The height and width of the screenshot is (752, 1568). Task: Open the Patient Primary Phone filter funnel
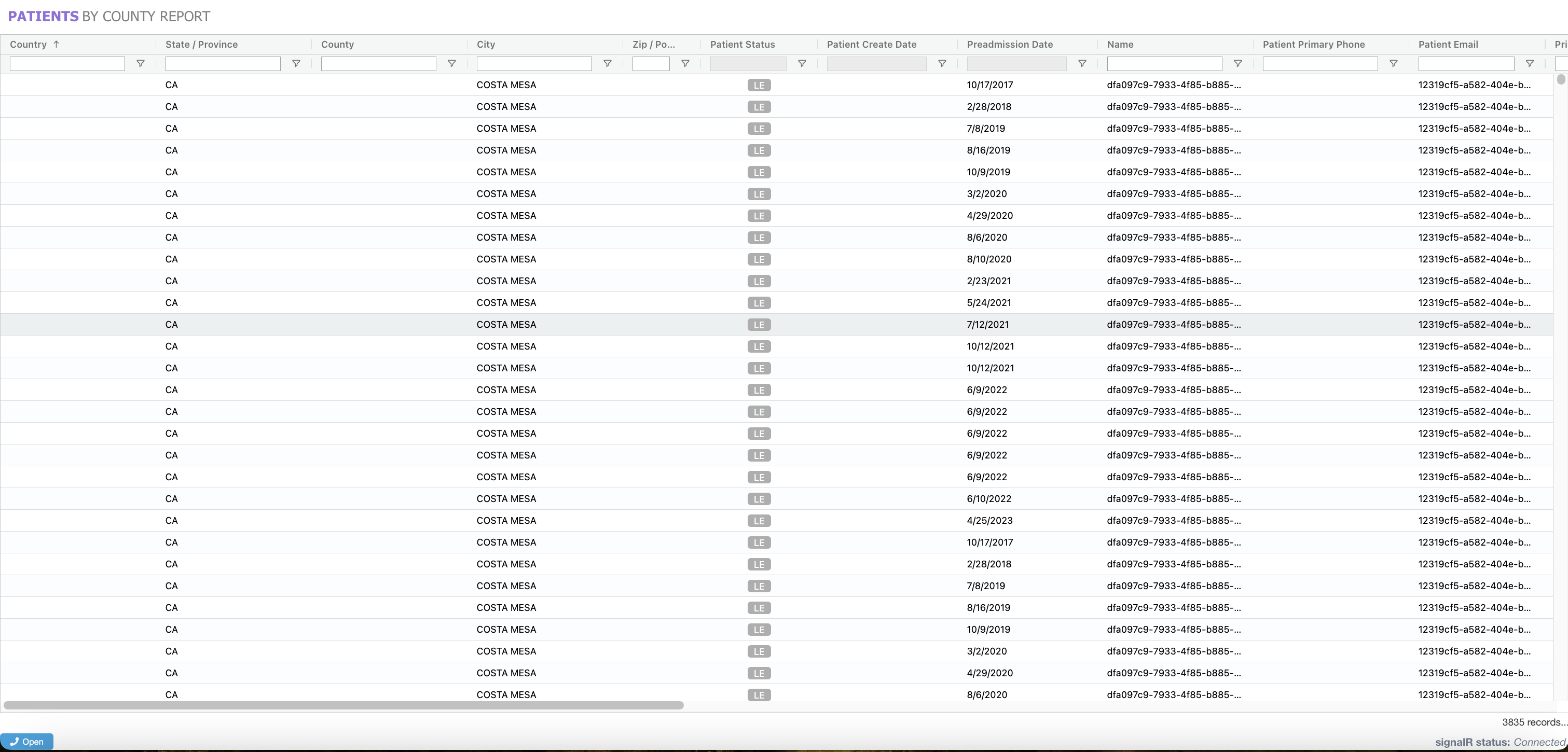(x=1393, y=63)
